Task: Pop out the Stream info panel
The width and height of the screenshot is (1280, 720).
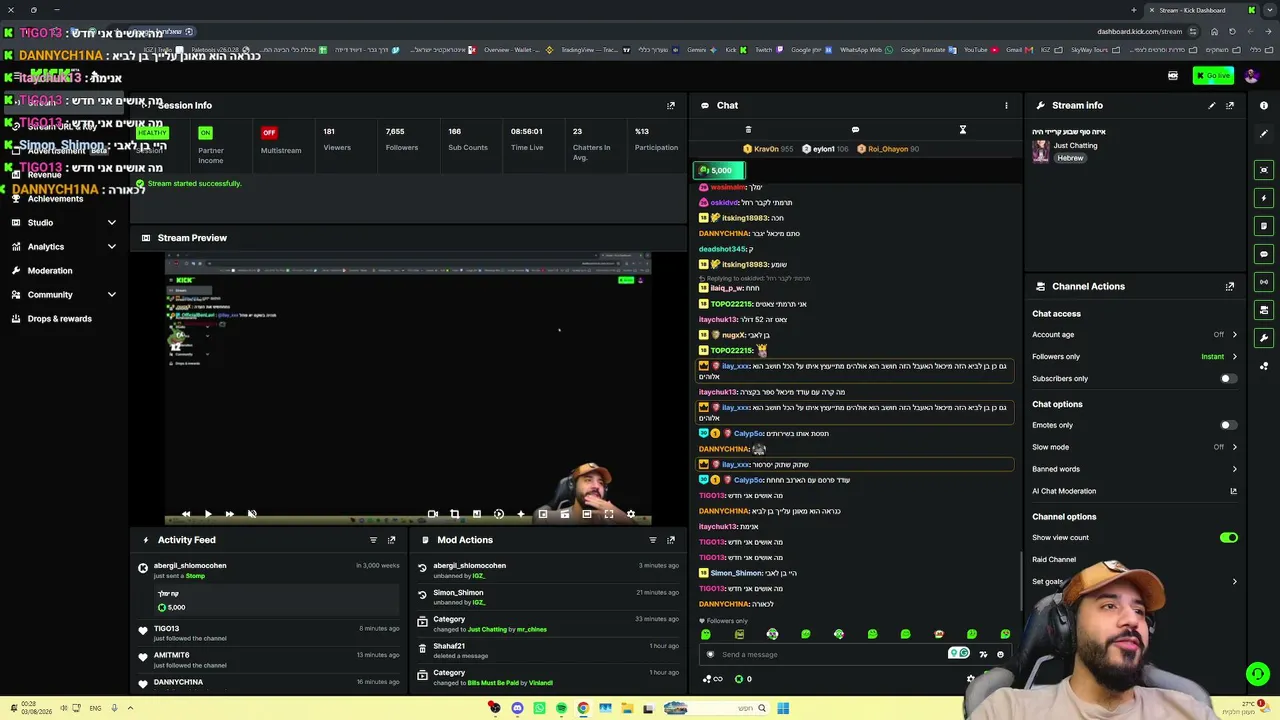Action: coord(1230,105)
